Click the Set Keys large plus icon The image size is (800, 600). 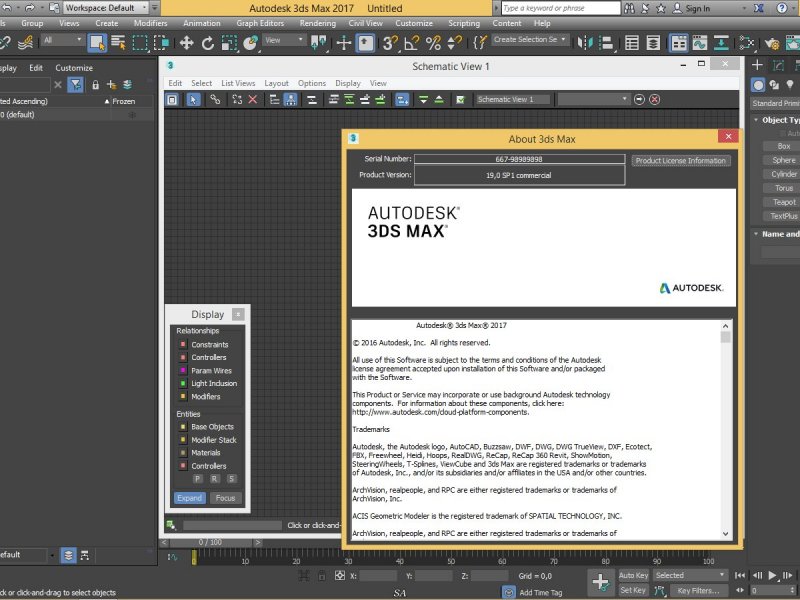point(601,582)
